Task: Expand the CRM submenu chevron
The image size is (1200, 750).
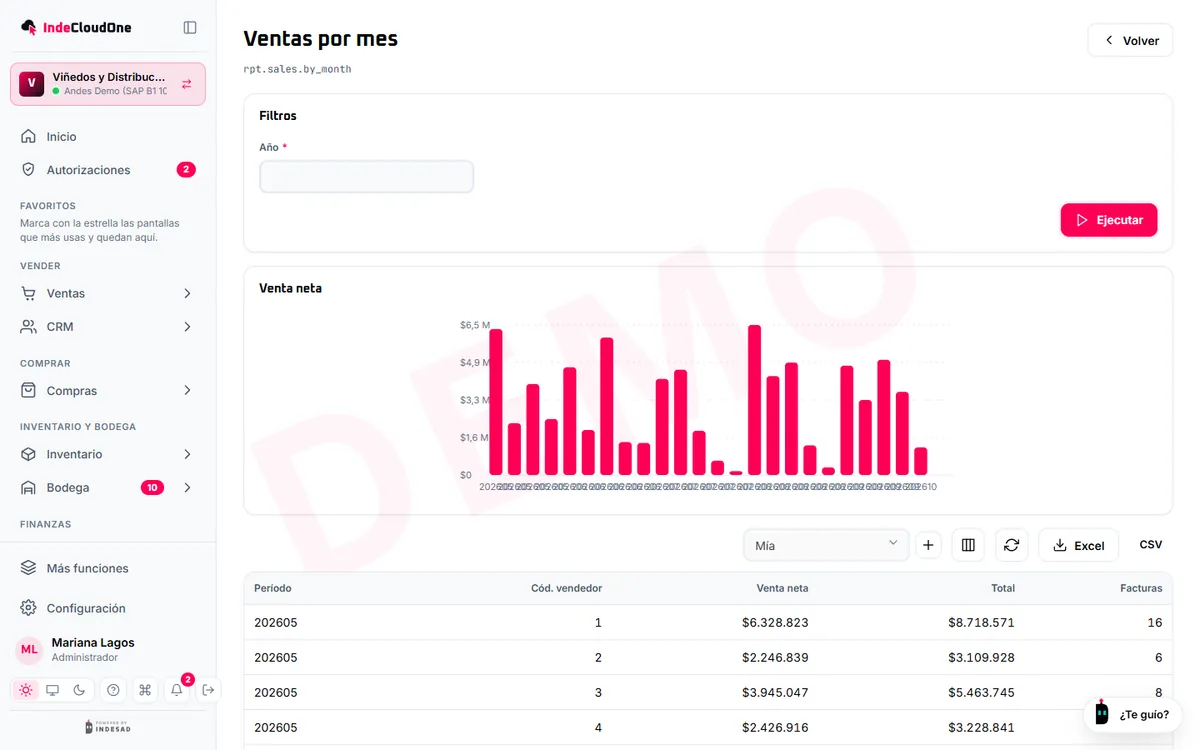Action: coord(187,327)
